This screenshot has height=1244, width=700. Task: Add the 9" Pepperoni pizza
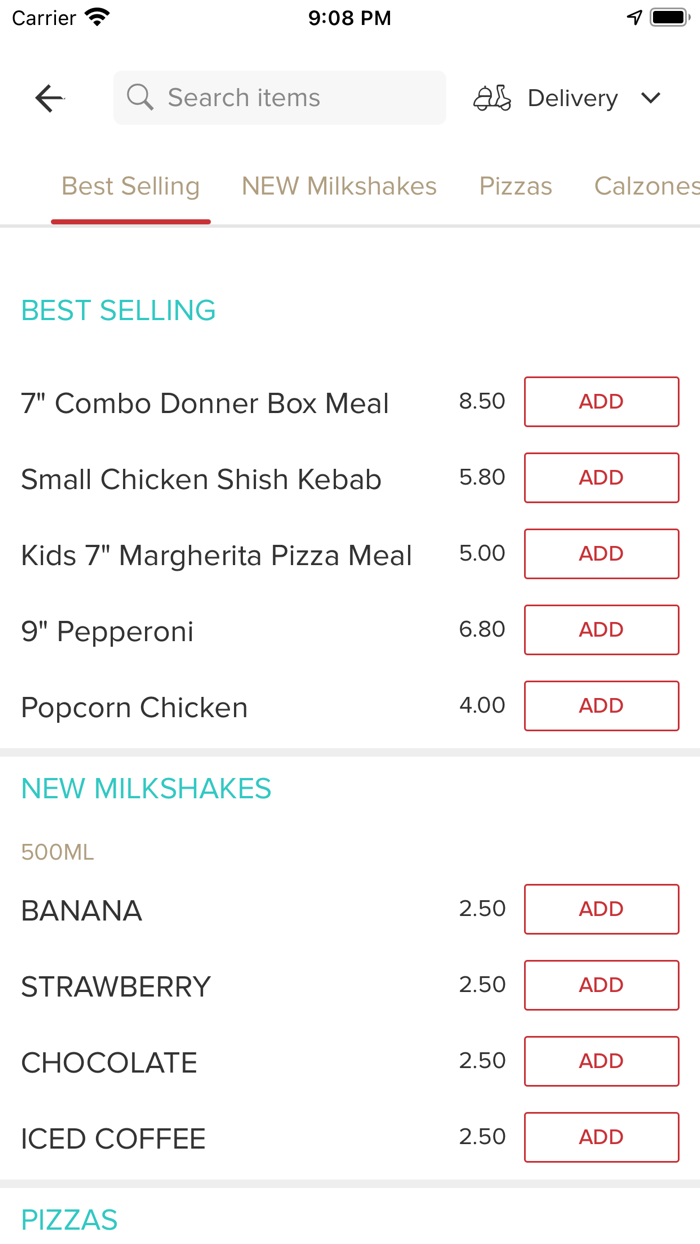point(601,629)
